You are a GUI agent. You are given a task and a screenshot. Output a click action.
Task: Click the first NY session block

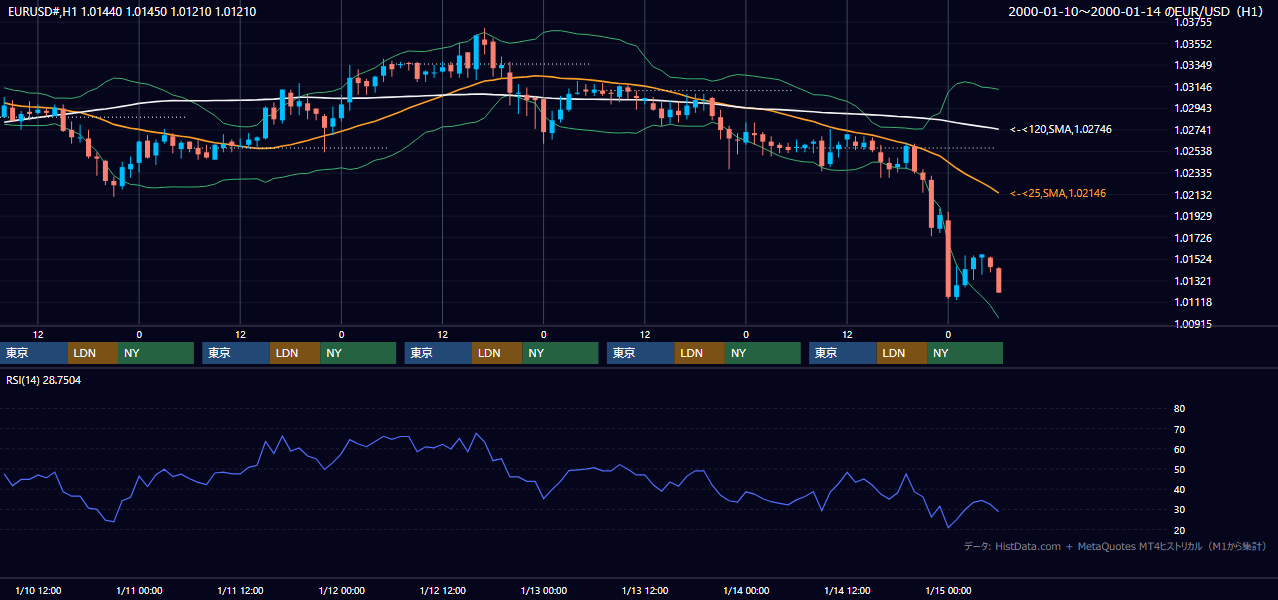coord(156,353)
